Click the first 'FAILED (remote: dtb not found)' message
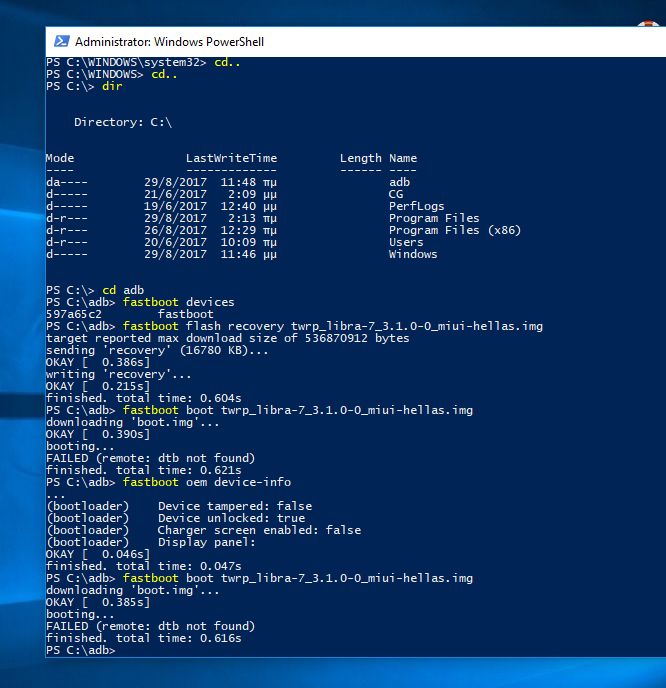The height and width of the screenshot is (688, 666). coord(143,458)
